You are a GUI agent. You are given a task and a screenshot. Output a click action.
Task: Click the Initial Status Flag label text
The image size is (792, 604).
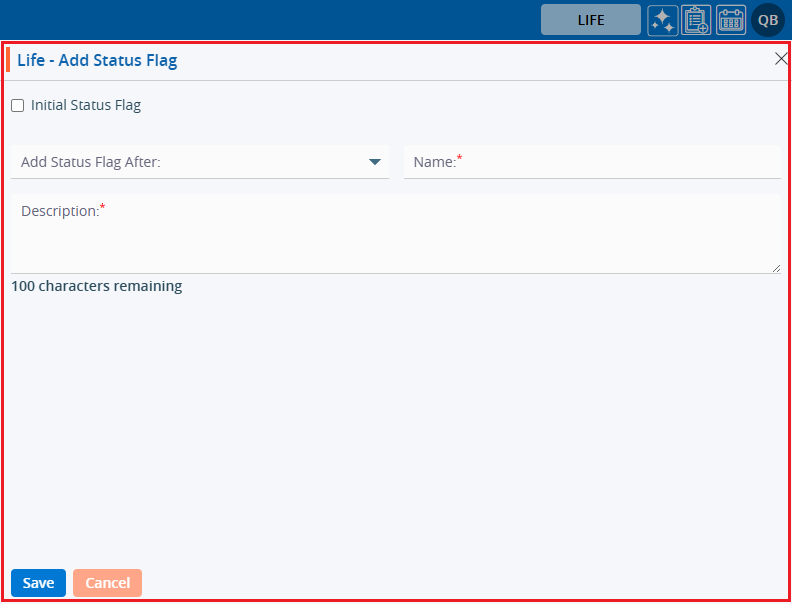[x=86, y=105]
